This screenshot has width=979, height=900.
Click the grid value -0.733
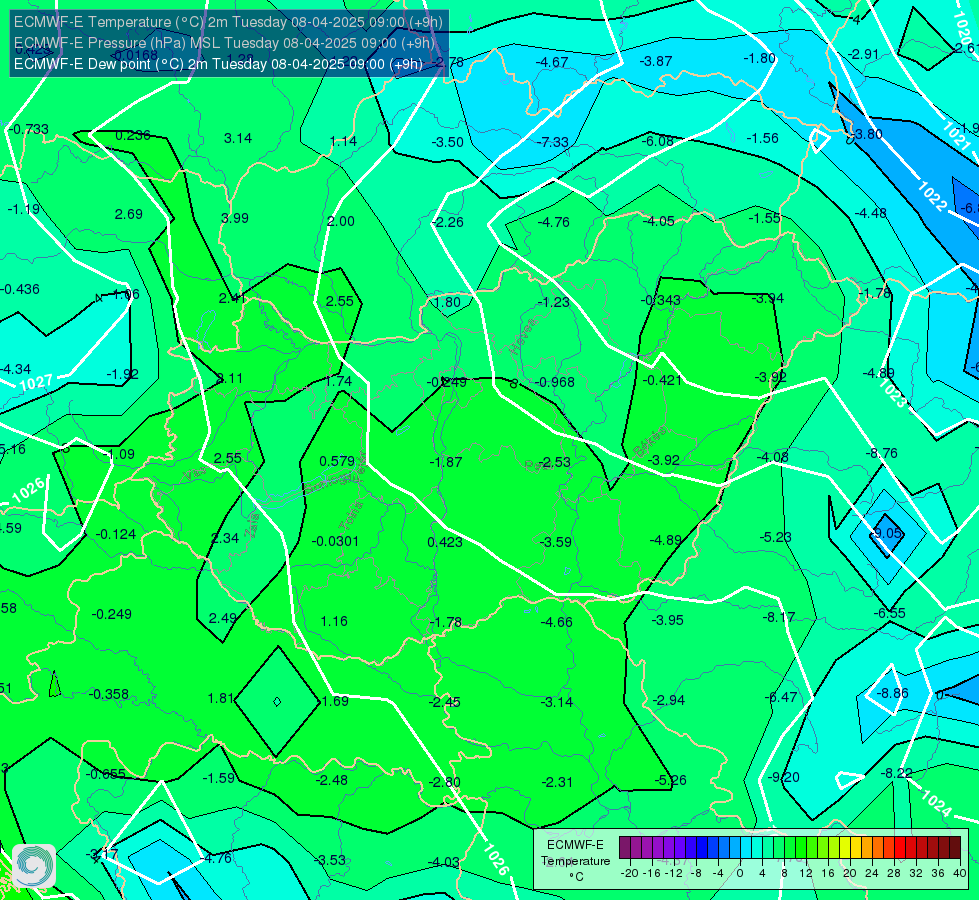[x=27, y=129]
